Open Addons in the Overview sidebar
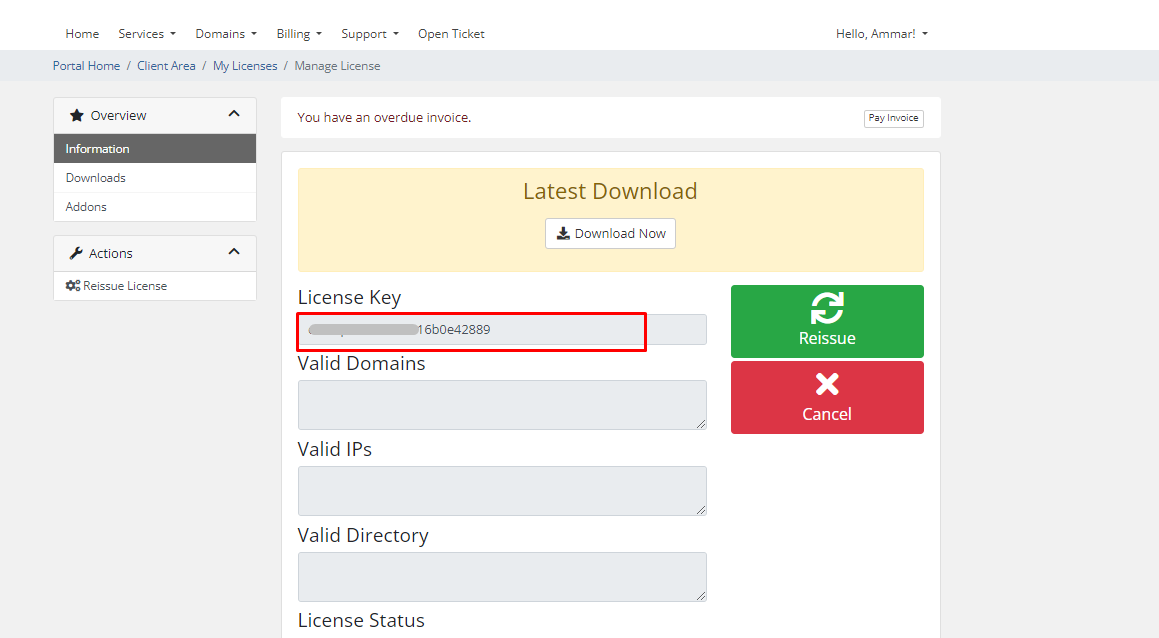The height and width of the screenshot is (638, 1159). tap(86, 207)
